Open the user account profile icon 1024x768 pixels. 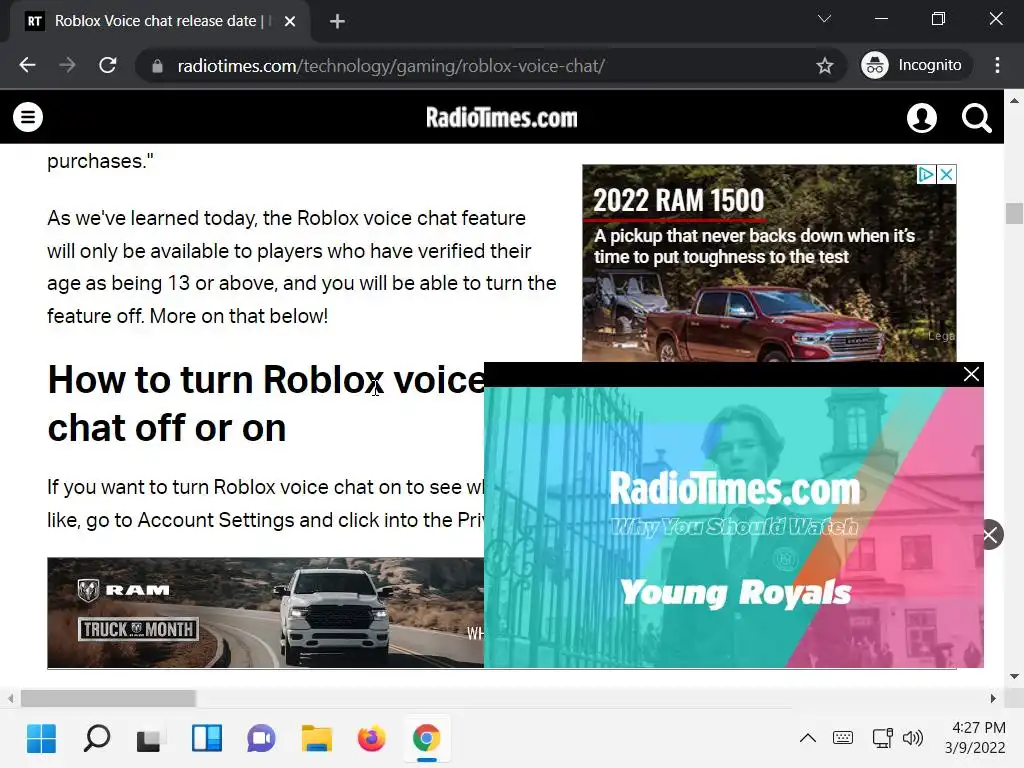coord(921,118)
